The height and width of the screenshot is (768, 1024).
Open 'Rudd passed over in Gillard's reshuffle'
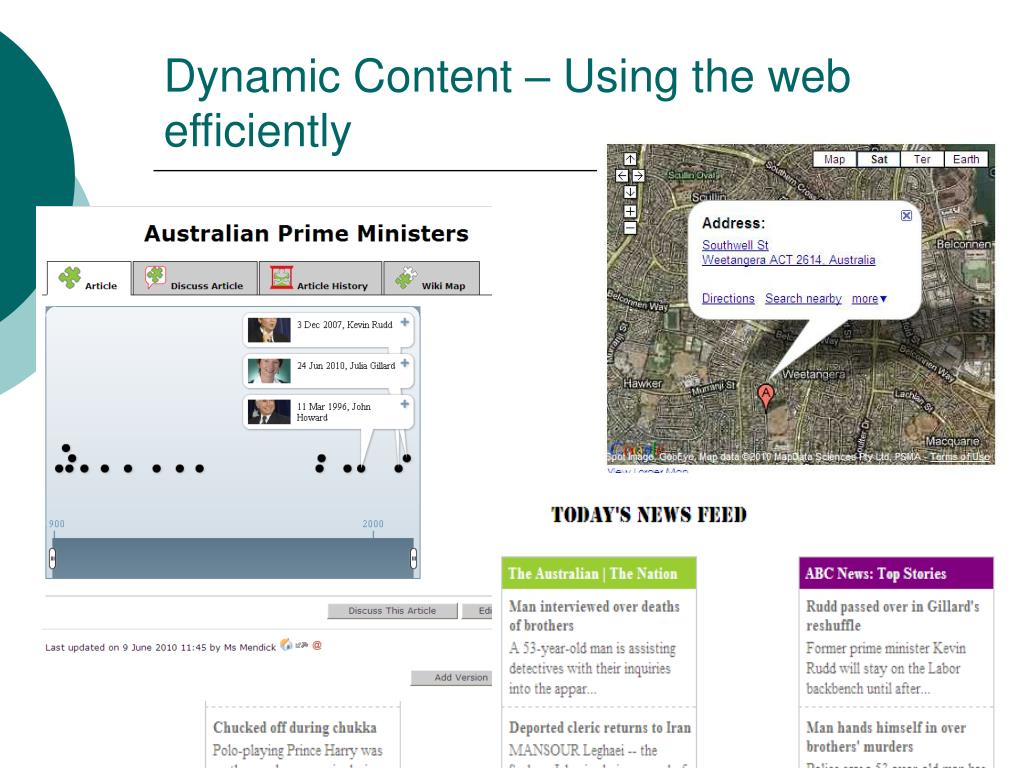pos(892,616)
